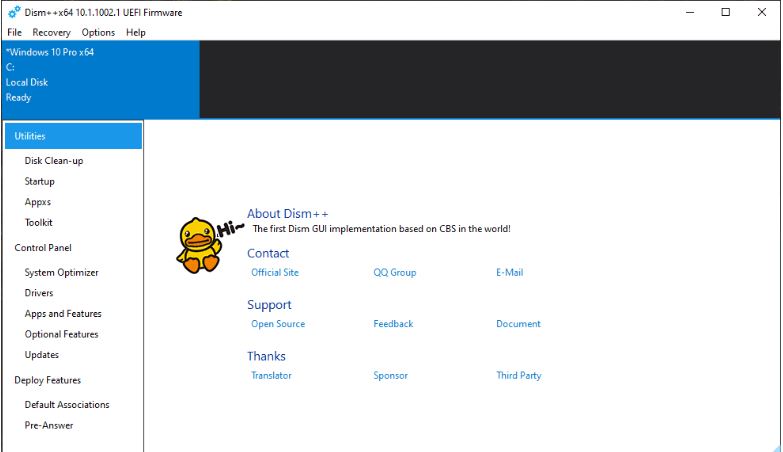Click the yellow duck mascot image

click(x=199, y=244)
